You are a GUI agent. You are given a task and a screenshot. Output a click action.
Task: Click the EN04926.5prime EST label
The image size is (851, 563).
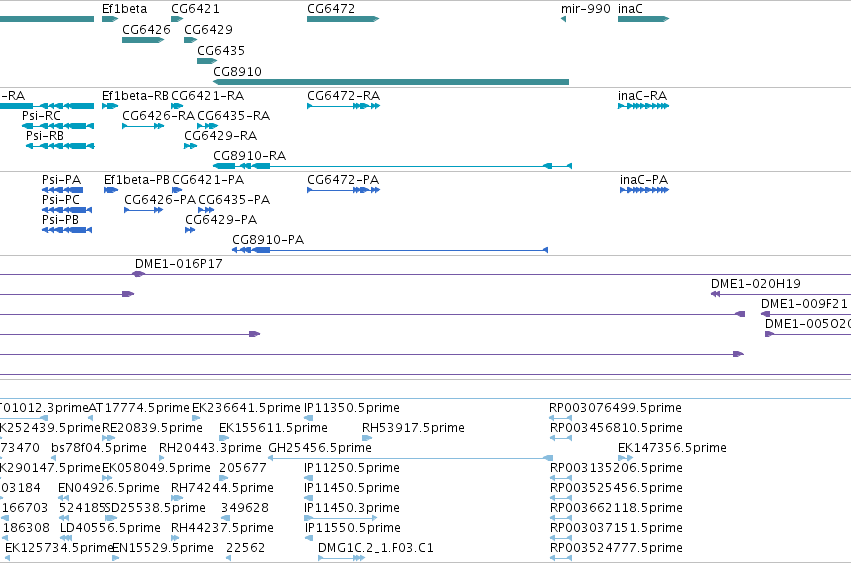tap(109, 488)
